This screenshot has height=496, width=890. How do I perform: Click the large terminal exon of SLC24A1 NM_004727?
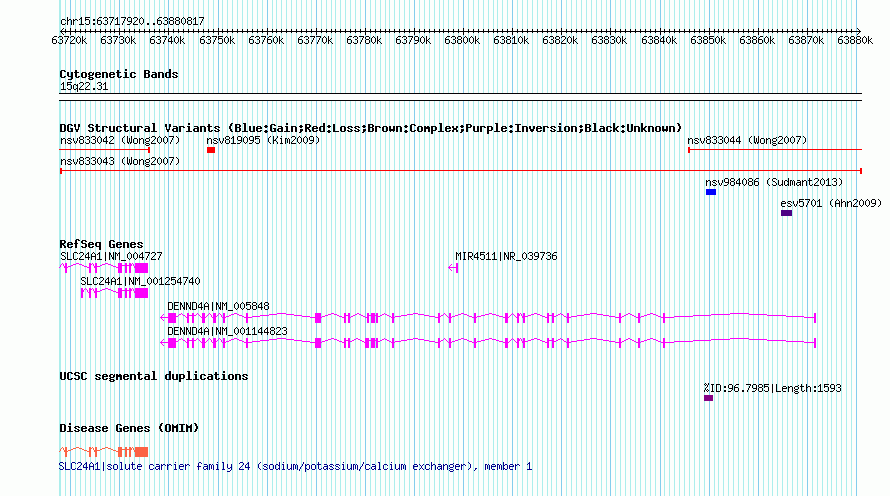click(141, 268)
